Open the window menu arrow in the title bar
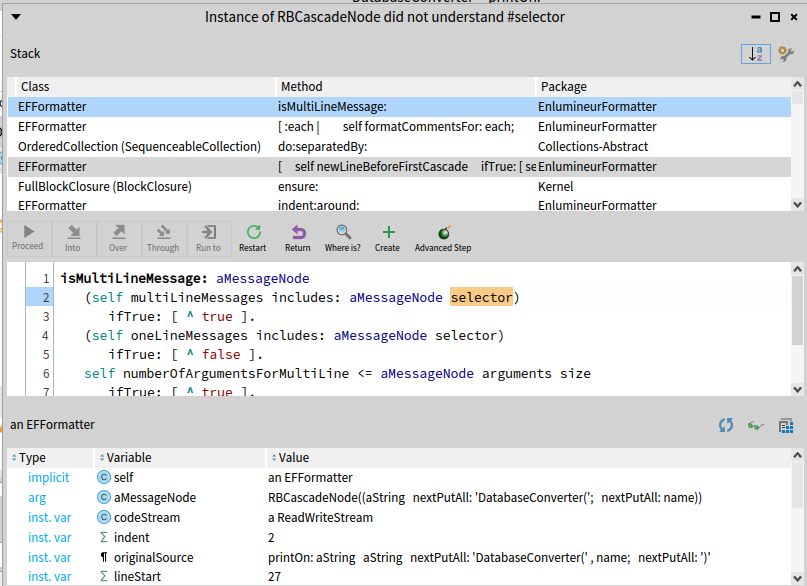This screenshot has width=807, height=586. 14,16
